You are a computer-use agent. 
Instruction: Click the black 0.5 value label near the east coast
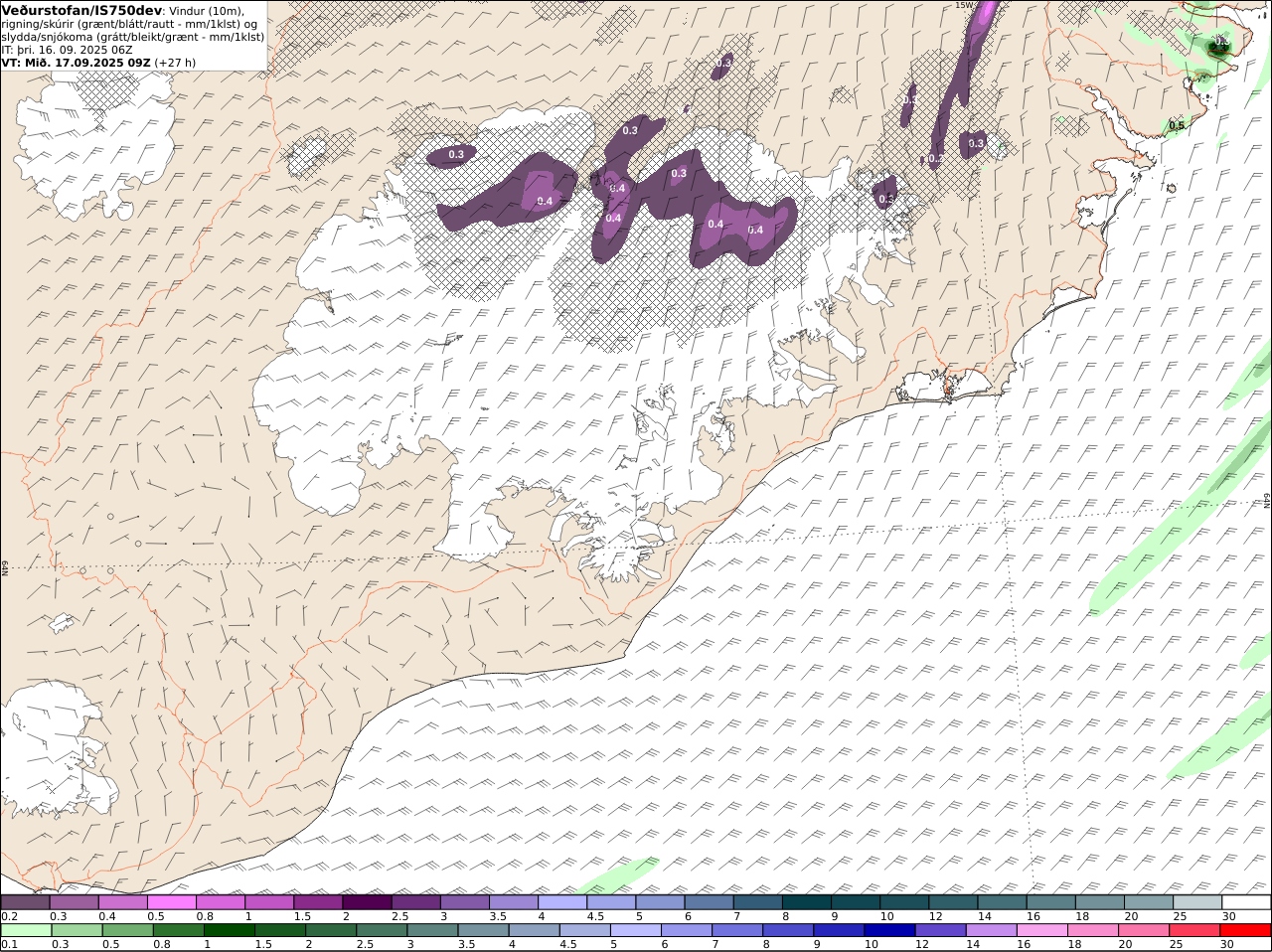[1177, 126]
